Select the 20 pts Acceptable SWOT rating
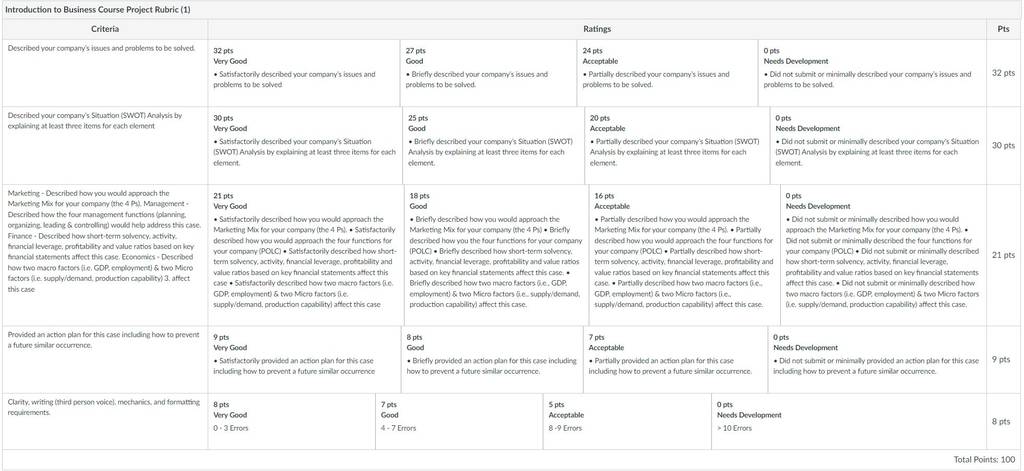 click(677, 146)
